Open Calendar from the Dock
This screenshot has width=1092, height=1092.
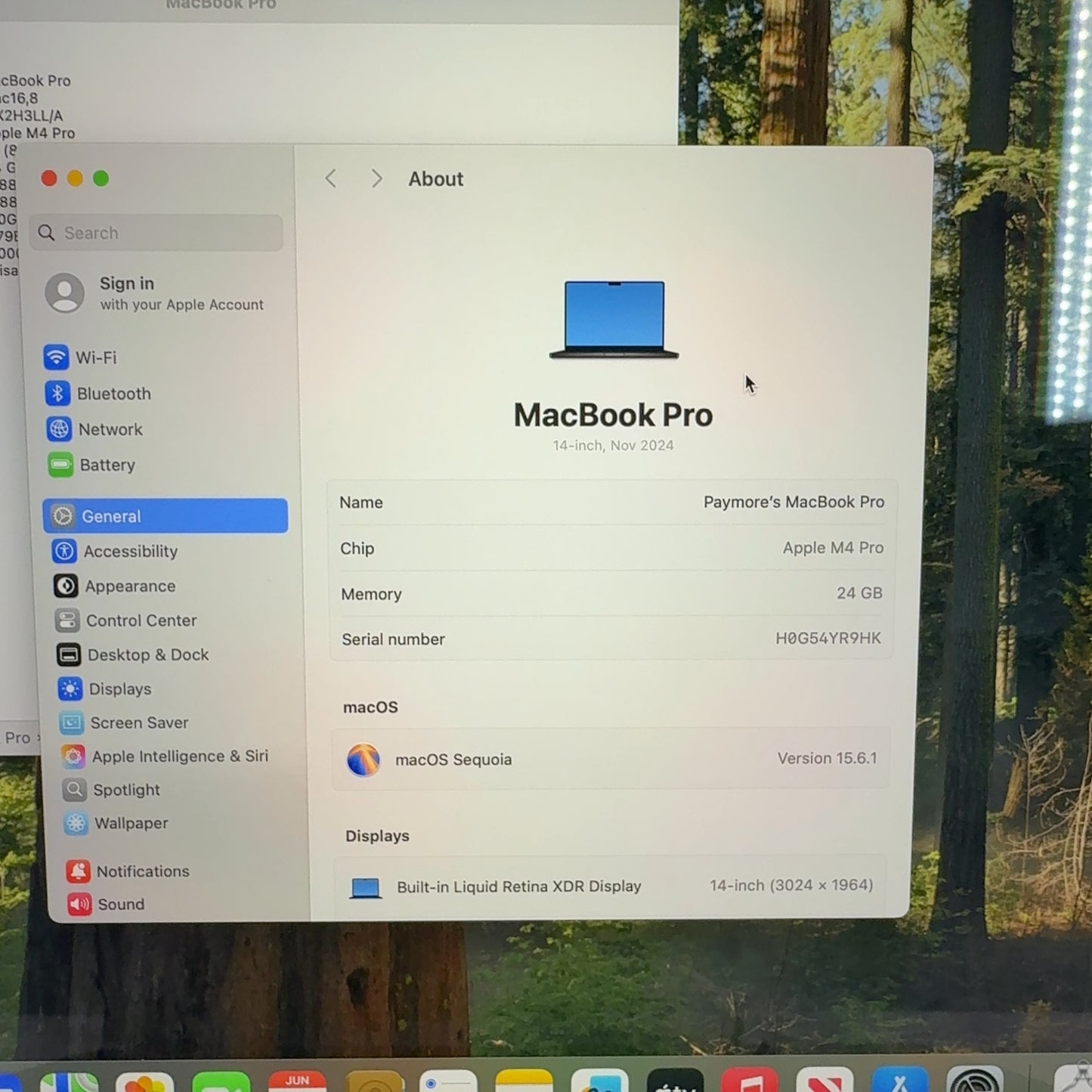coord(297,1081)
